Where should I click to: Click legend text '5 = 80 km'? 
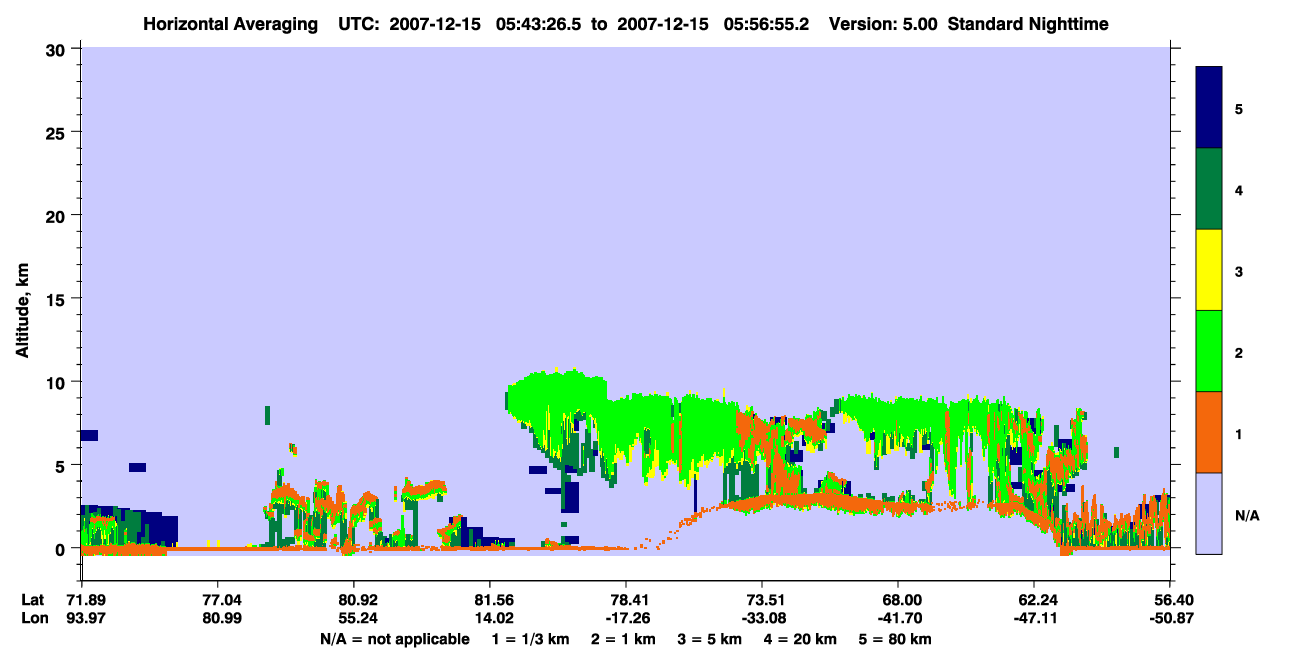pos(896,639)
